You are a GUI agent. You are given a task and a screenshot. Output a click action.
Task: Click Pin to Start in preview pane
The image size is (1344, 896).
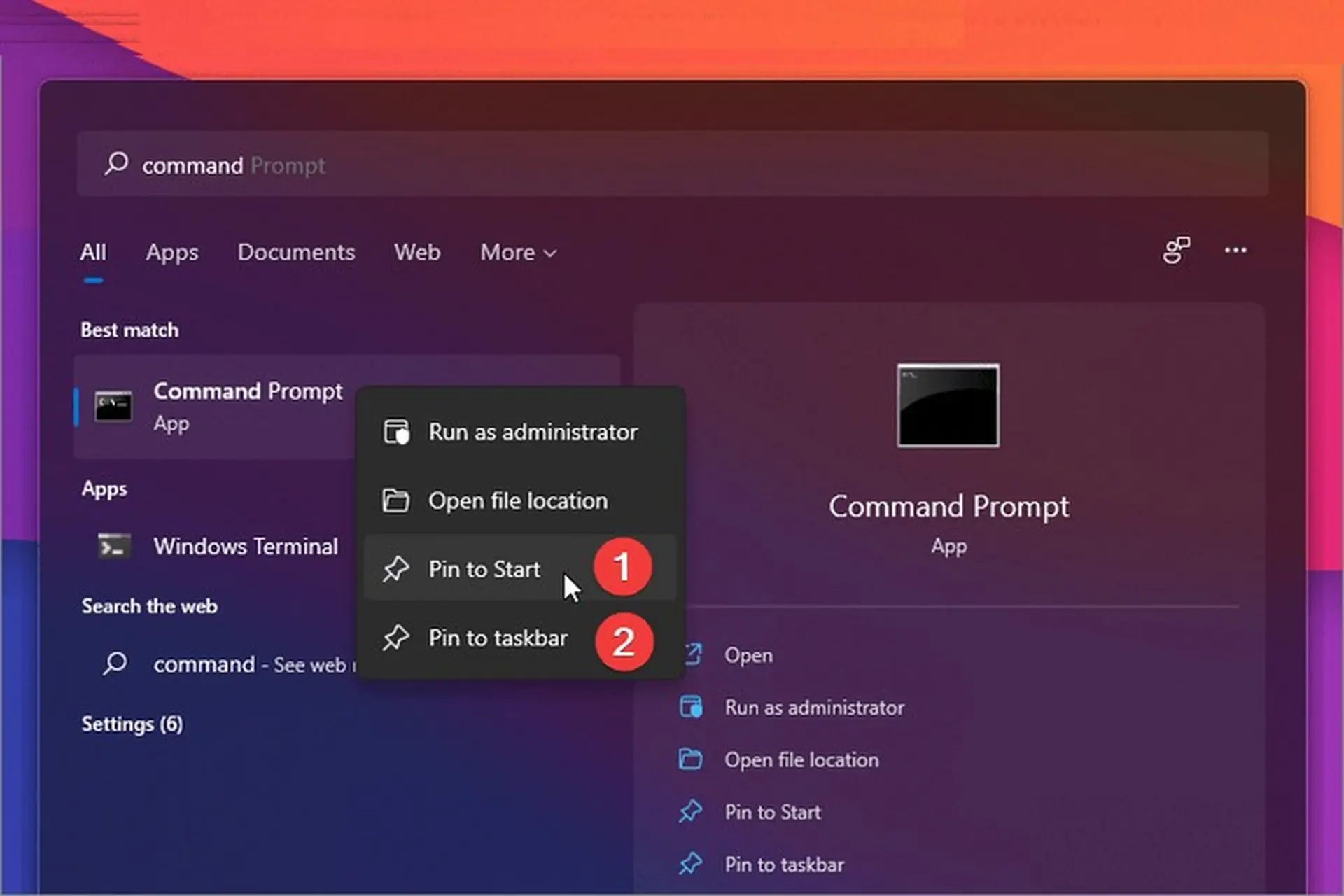coord(773,812)
